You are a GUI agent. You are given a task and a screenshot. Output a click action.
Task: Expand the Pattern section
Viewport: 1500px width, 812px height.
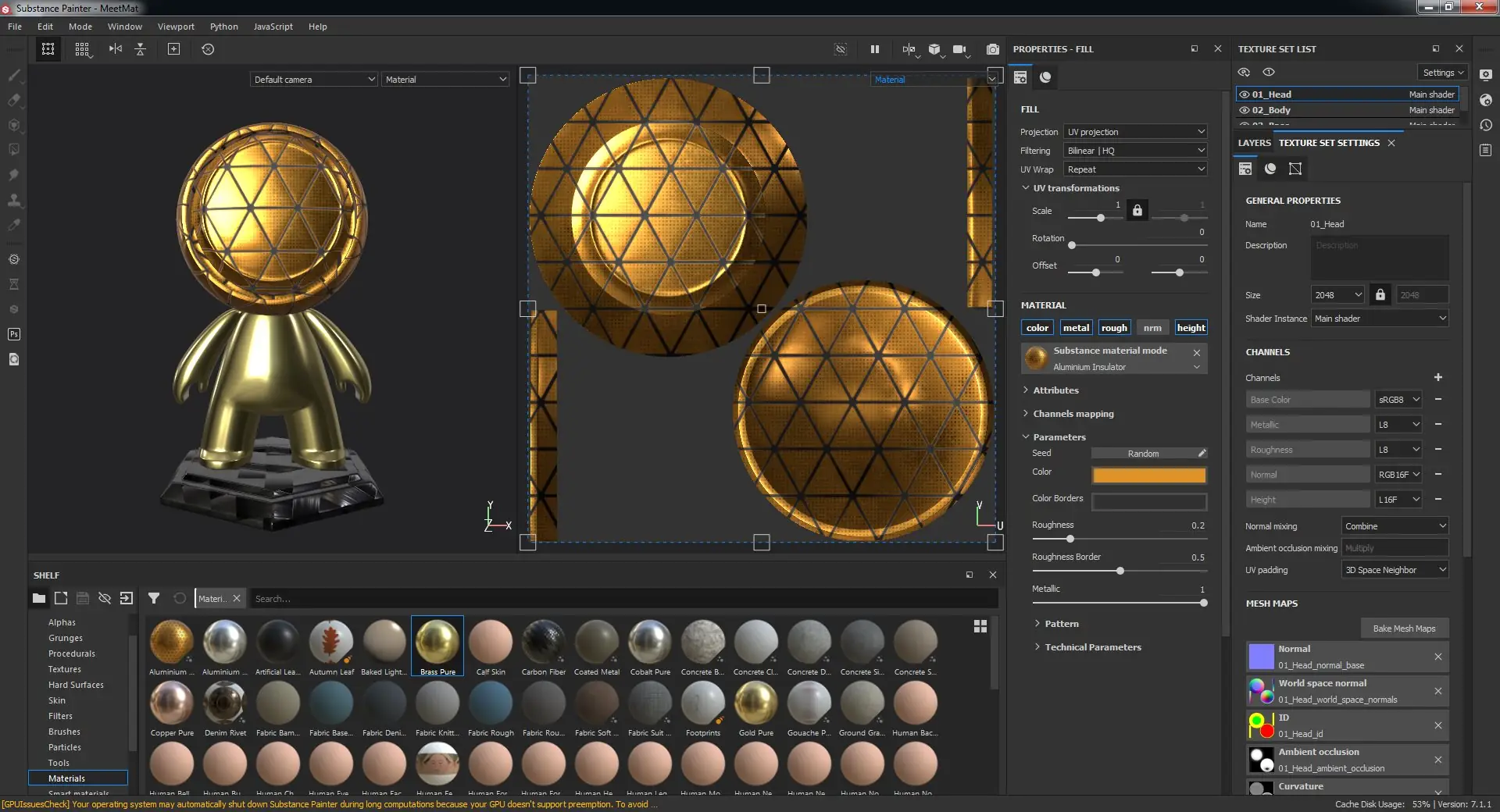[x=1061, y=624]
